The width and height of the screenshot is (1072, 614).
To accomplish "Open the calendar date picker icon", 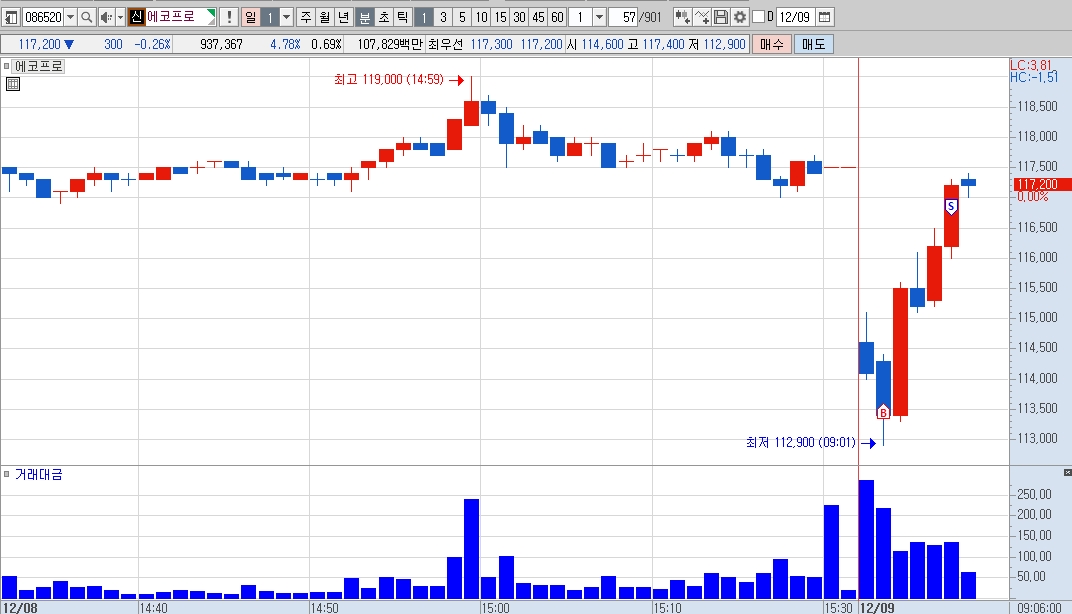I will (x=825, y=17).
